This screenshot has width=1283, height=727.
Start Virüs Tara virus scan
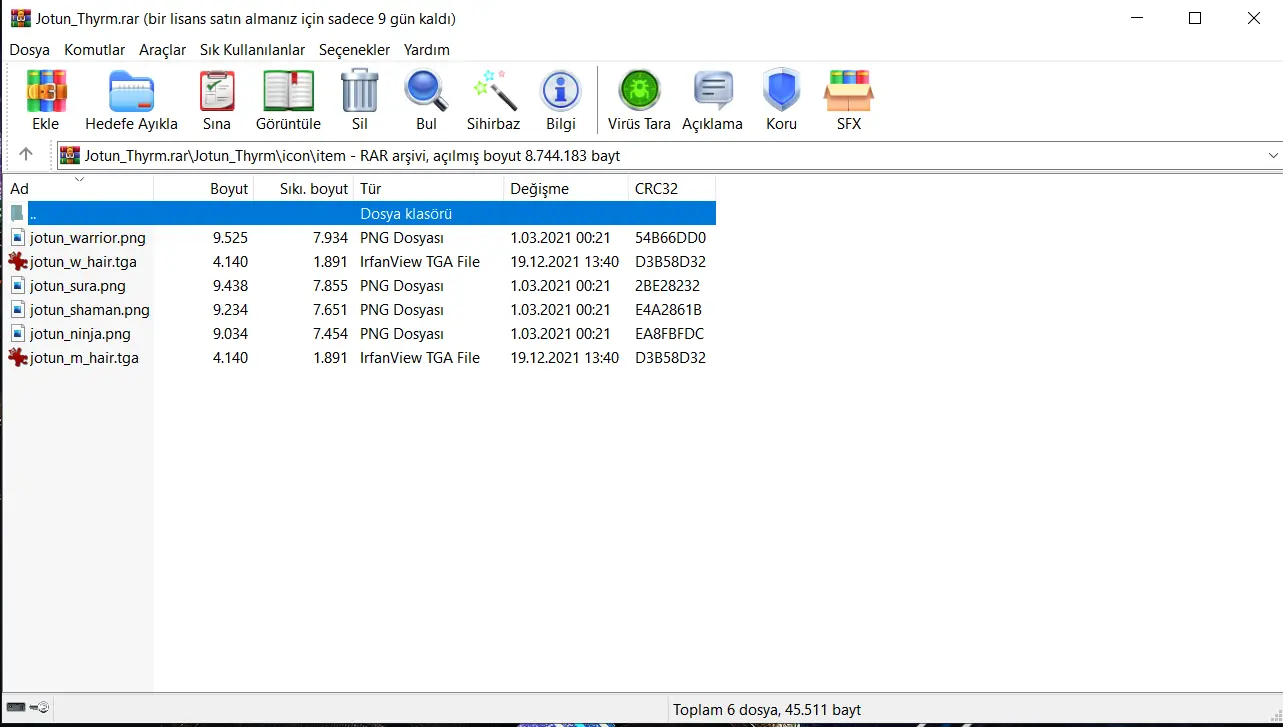639,92
